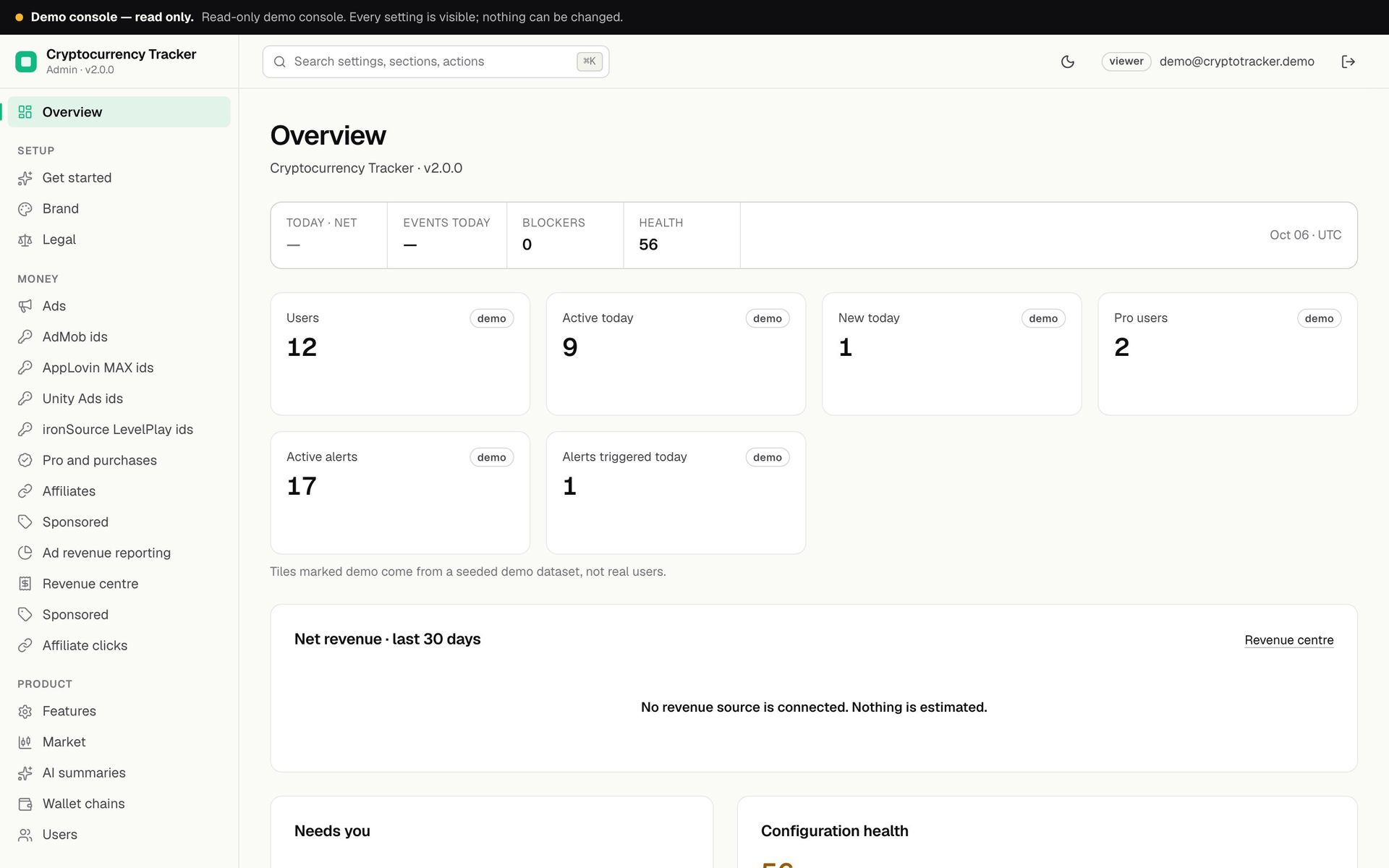The width and height of the screenshot is (1389, 868).
Task: Click the Pro and purchases badge icon
Action: click(25, 460)
